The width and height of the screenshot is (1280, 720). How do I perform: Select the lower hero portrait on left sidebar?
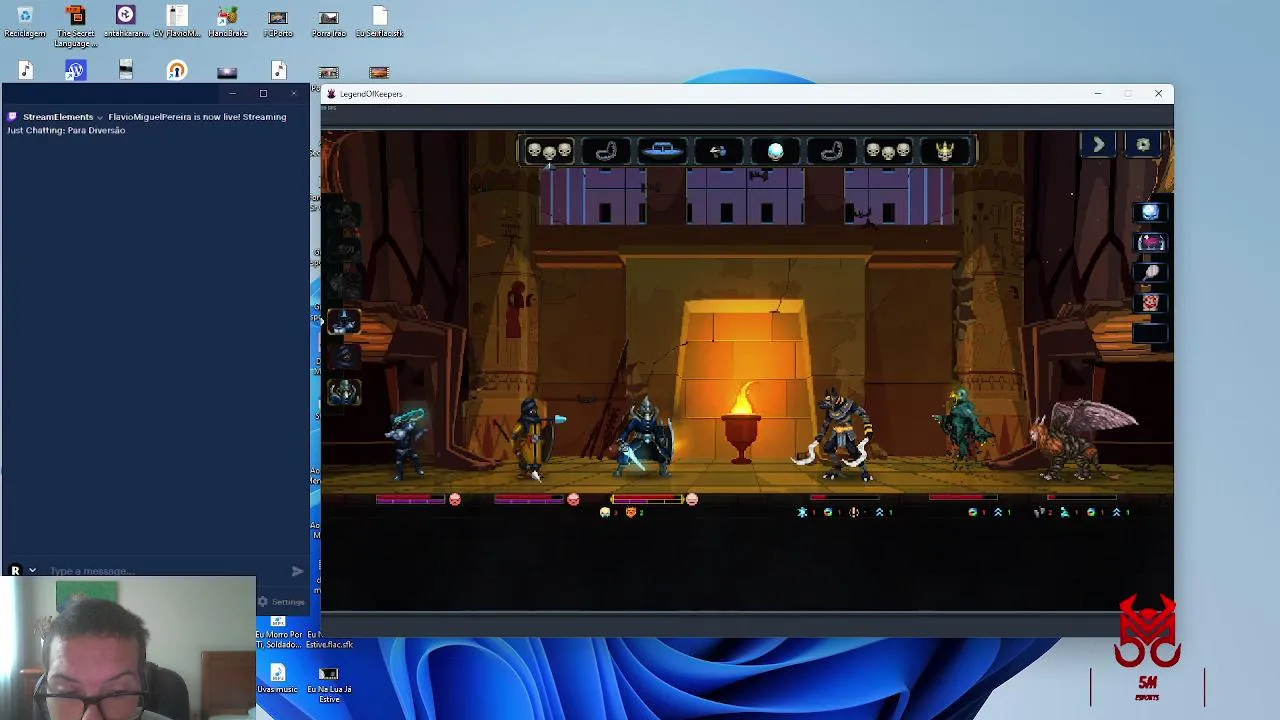(x=343, y=393)
